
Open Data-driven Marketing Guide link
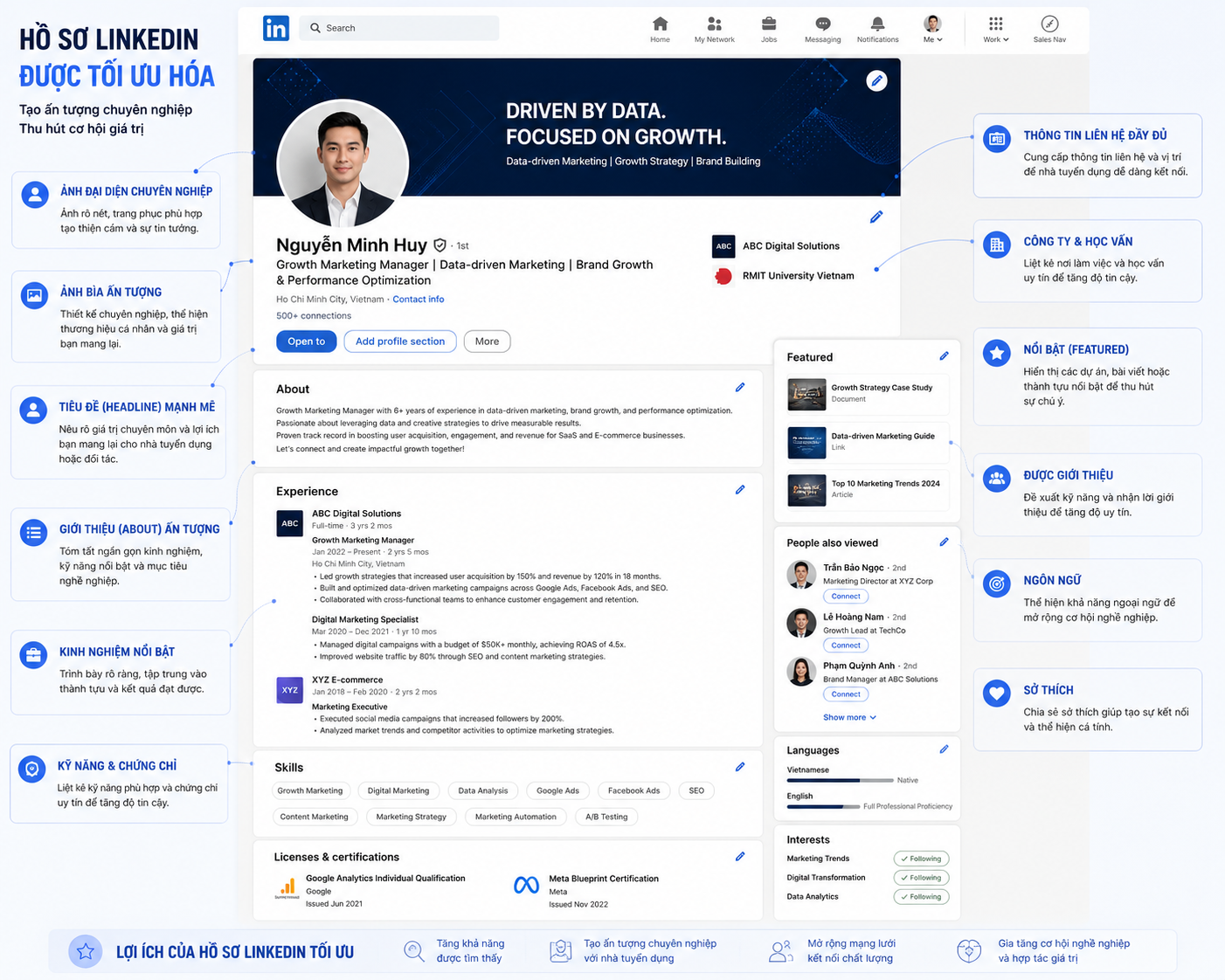868,442
